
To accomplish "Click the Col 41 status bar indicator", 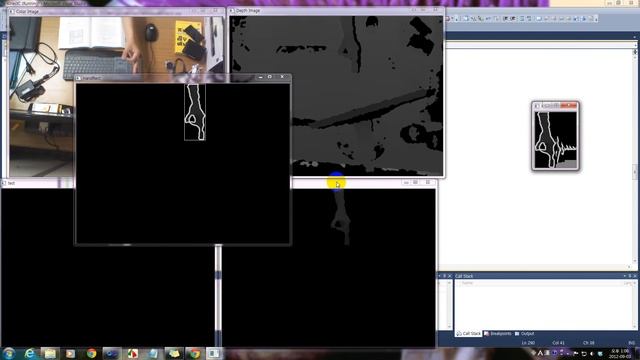I will [x=558, y=343].
